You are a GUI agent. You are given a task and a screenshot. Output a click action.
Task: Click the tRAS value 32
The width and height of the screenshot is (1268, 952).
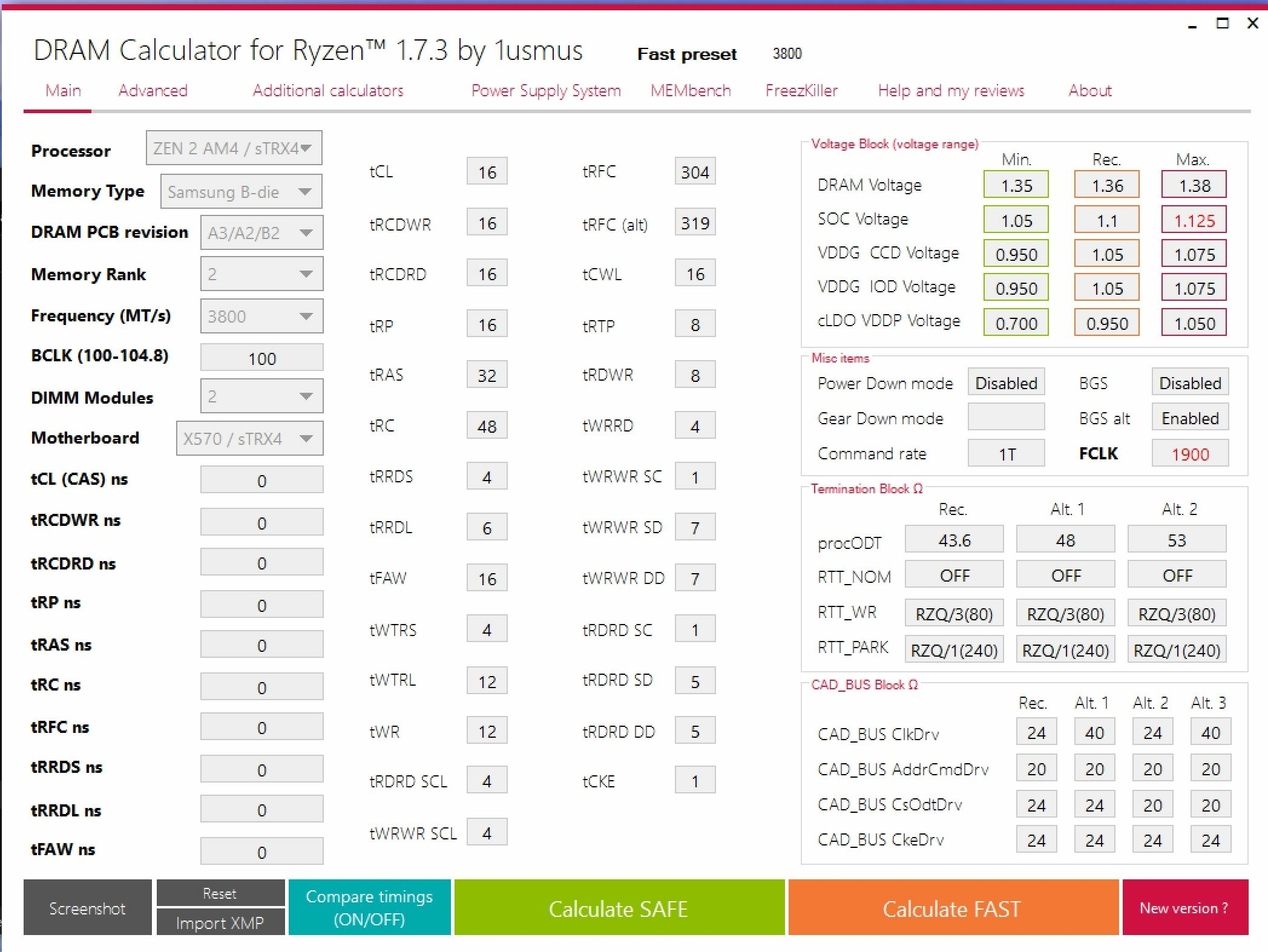(487, 375)
